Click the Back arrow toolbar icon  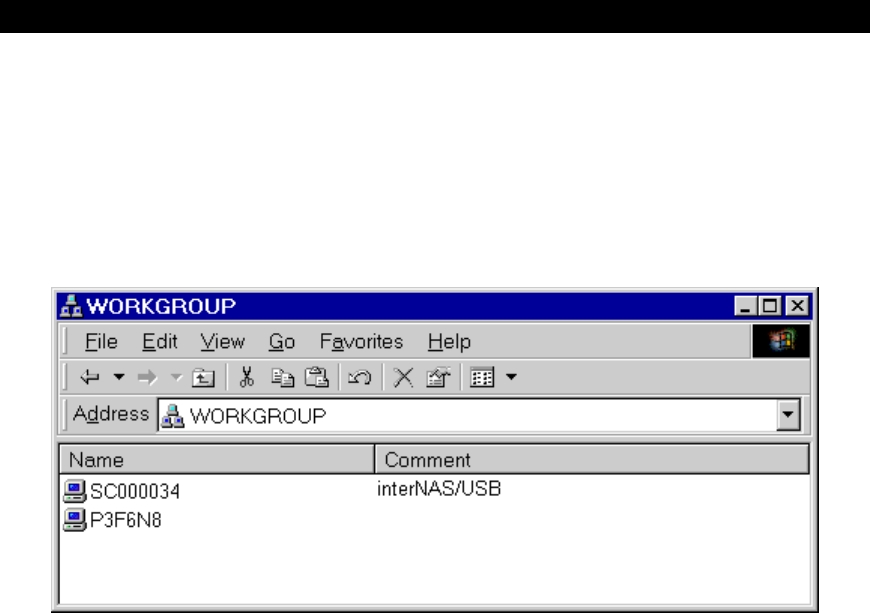pyautogui.click(x=89, y=378)
